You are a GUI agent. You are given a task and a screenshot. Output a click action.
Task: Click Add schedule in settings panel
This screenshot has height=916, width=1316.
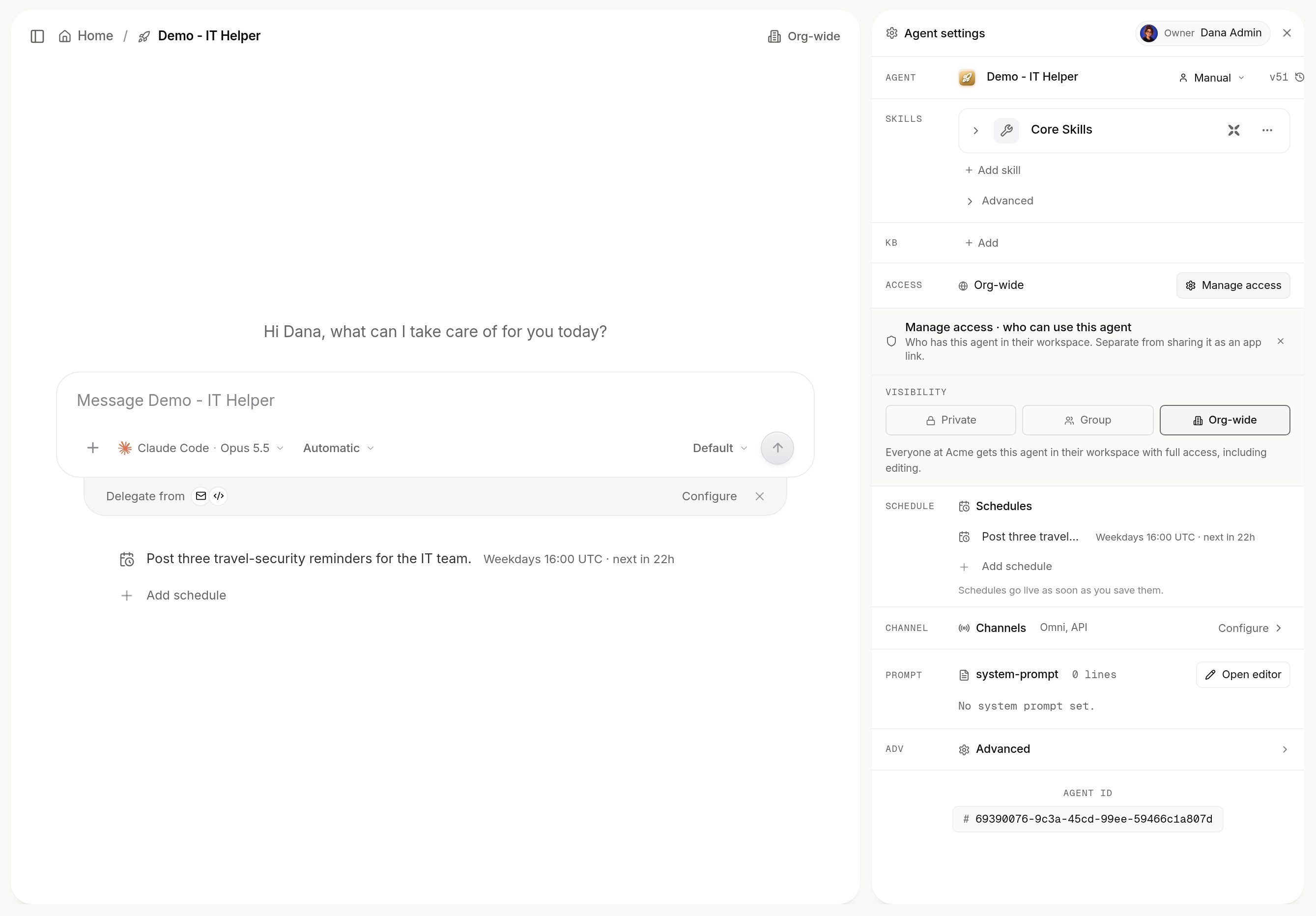tap(1005, 566)
